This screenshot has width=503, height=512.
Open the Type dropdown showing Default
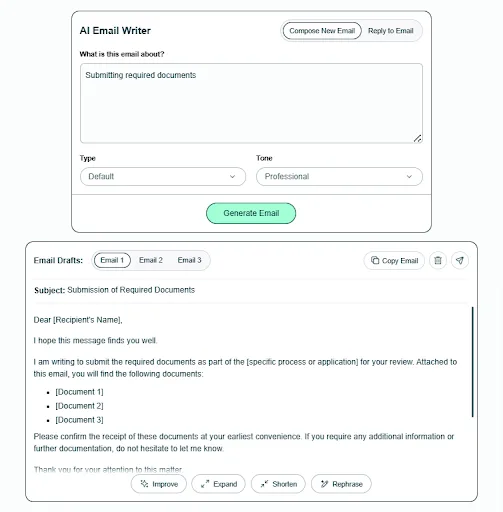pos(163,176)
